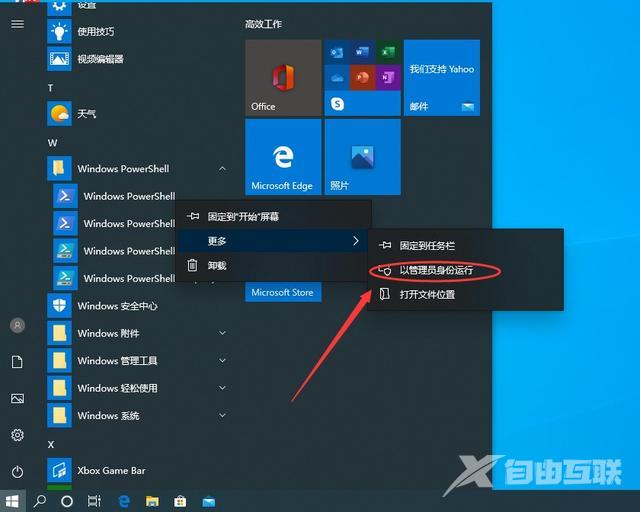Click the 高效工作 tile group title

tap(263, 24)
